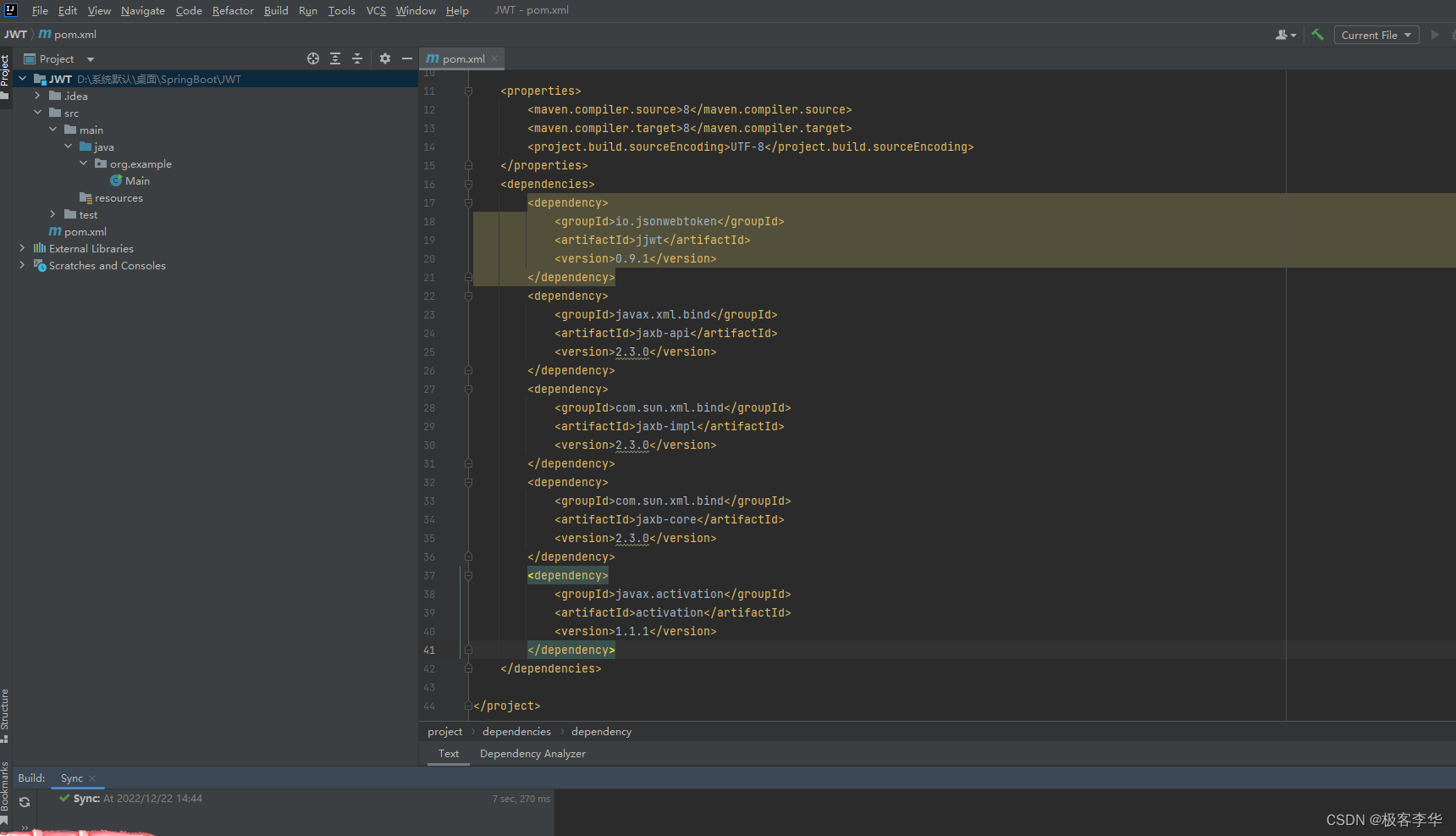Switch to the Dependency Analyzer tab
Image resolution: width=1456 pixels, height=836 pixels.
tap(532, 753)
